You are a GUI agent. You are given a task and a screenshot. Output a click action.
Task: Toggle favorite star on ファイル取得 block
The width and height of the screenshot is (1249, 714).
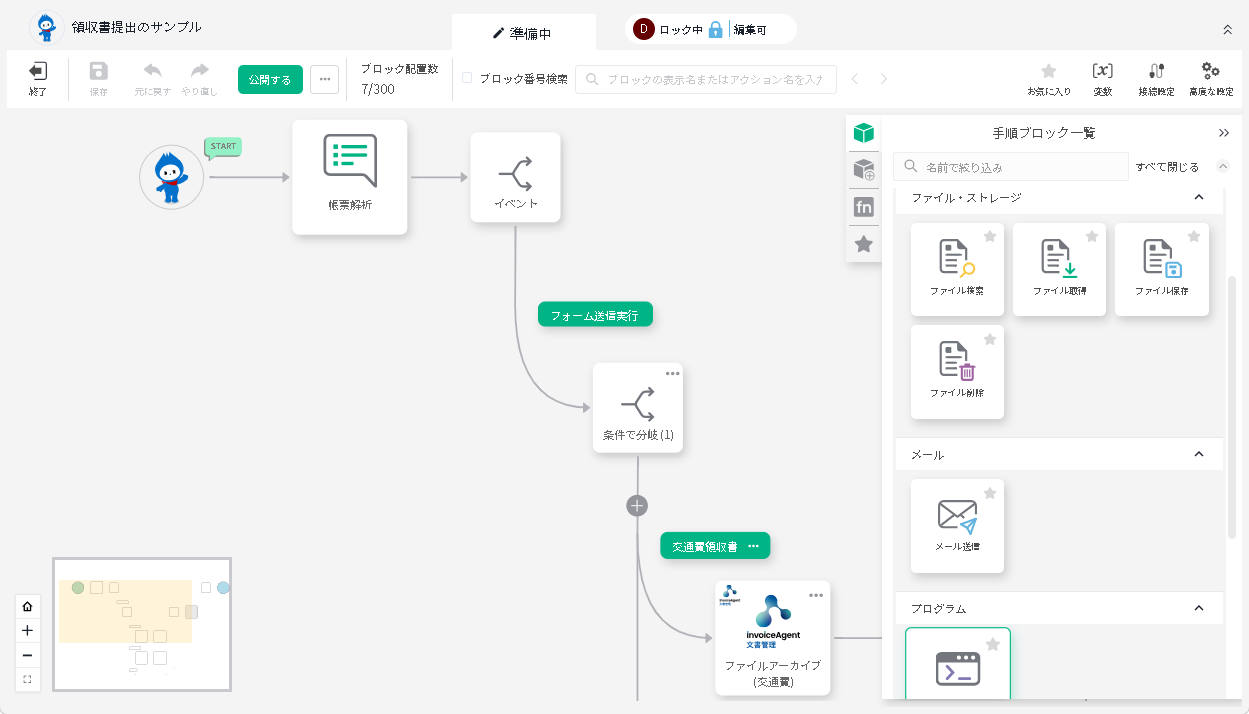tap(1091, 237)
